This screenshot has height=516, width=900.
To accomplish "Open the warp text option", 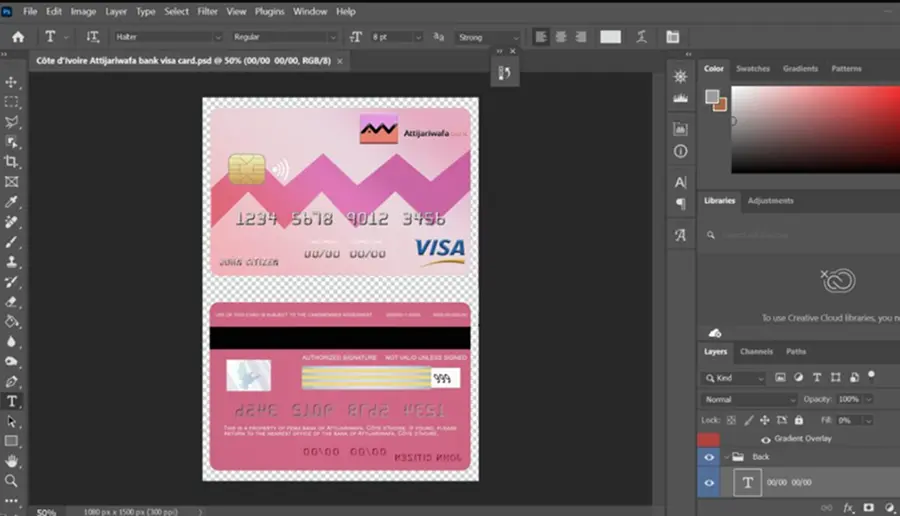I will pos(641,37).
